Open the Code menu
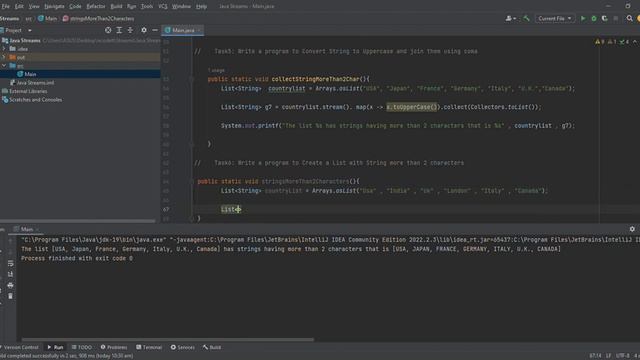Image resolution: width=640 pixels, height=360 pixels. (75, 7)
